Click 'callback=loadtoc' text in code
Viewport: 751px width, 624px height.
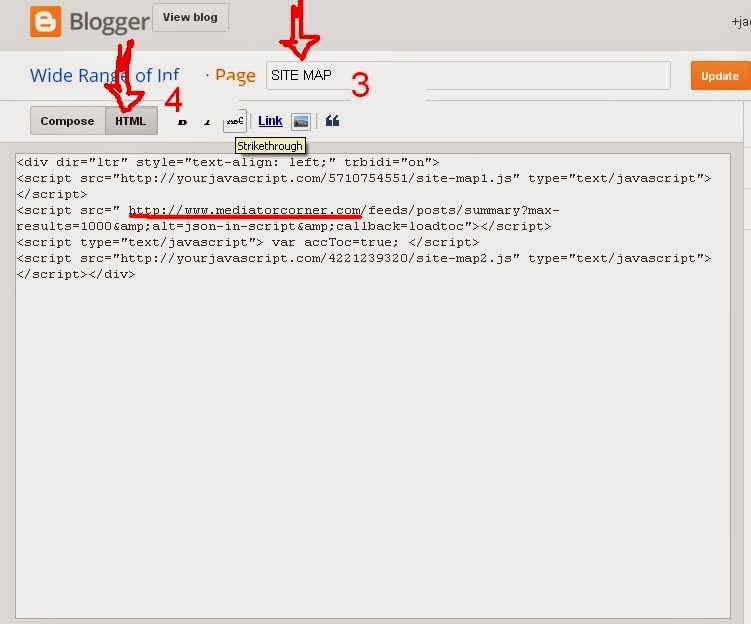pyautogui.click(x=400, y=226)
